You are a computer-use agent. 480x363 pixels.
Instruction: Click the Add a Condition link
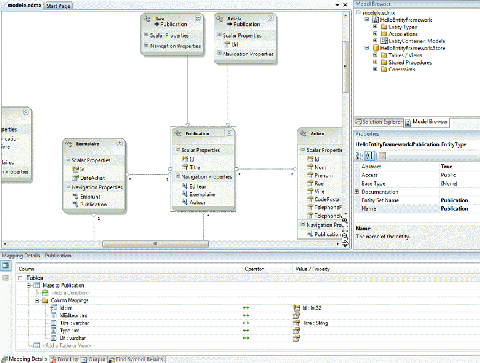(x=70, y=293)
